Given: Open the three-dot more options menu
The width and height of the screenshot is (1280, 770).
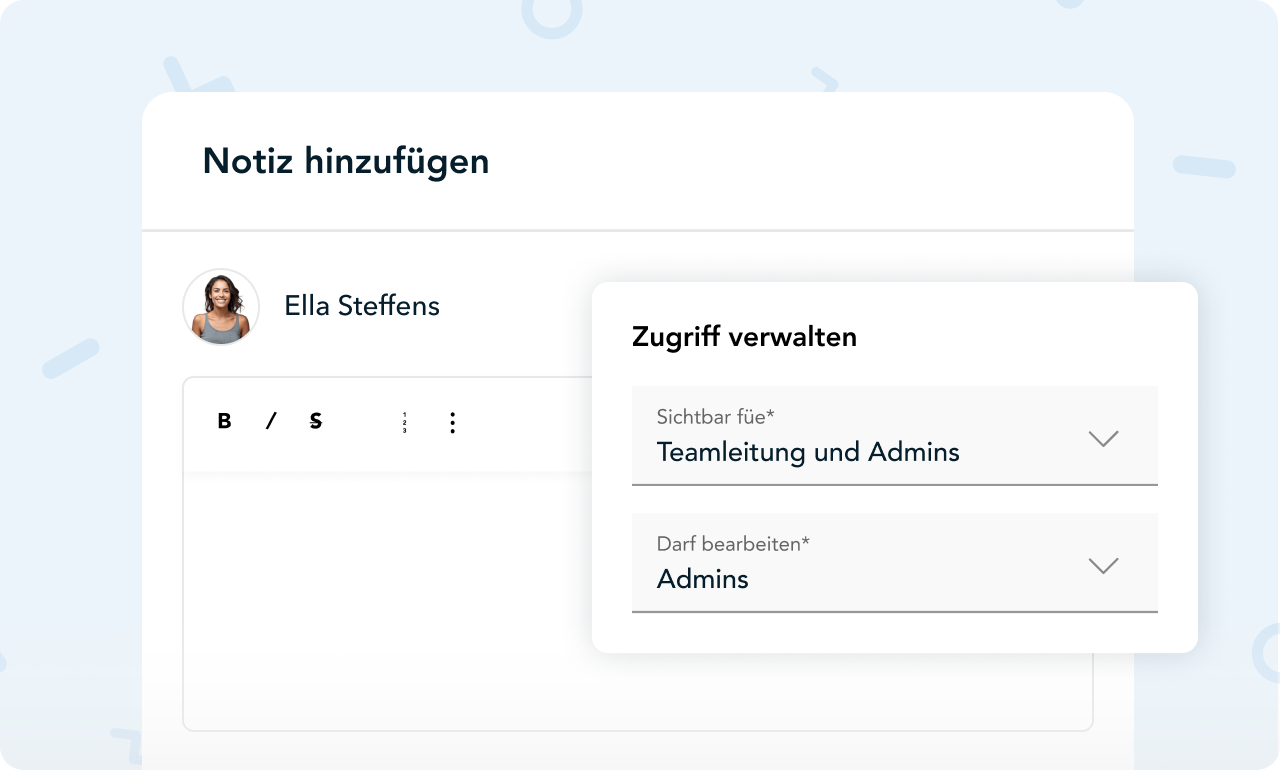Looking at the screenshot, I should pos(452,423).
